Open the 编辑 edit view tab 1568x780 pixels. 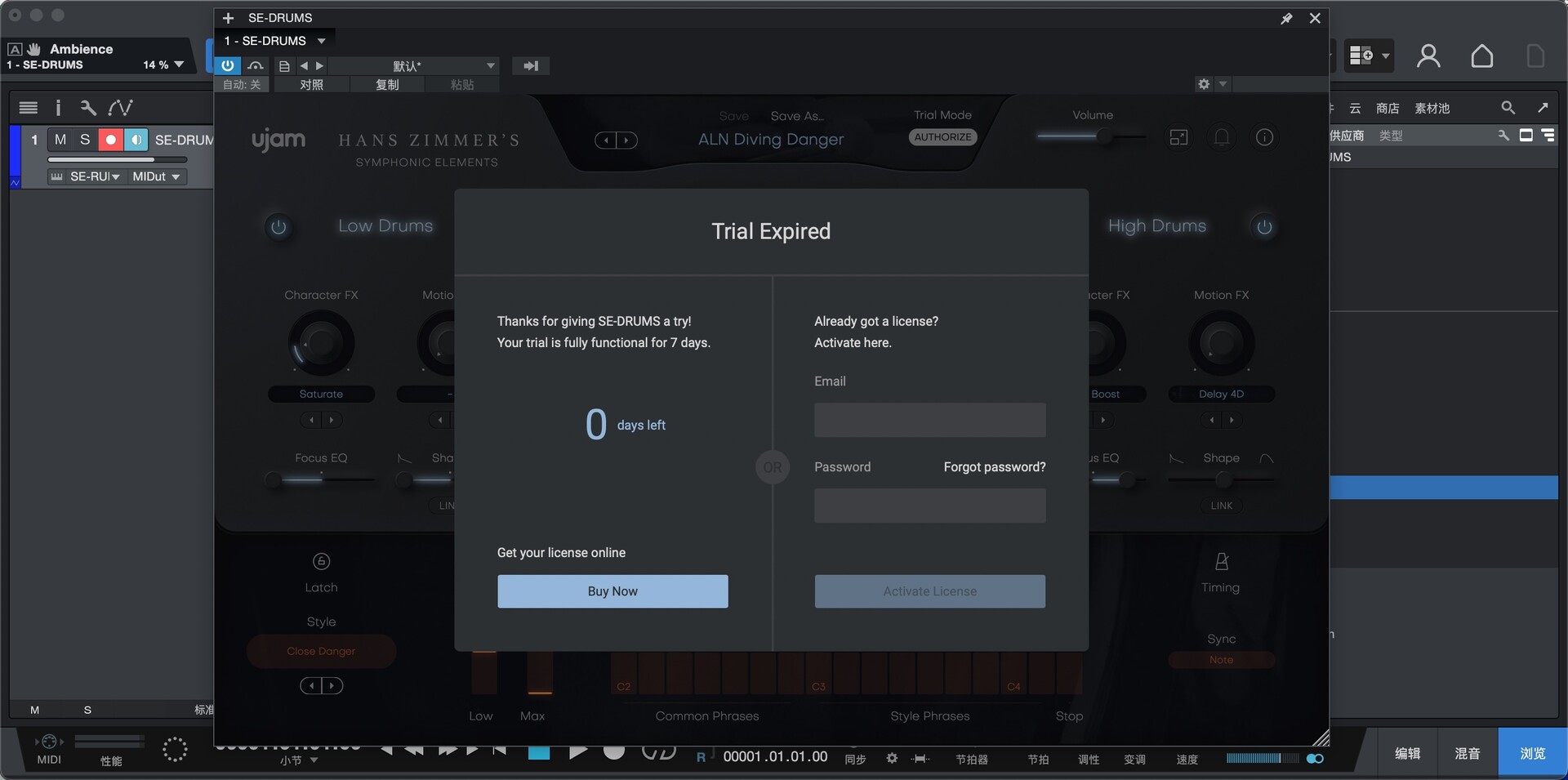point(1407,753)
